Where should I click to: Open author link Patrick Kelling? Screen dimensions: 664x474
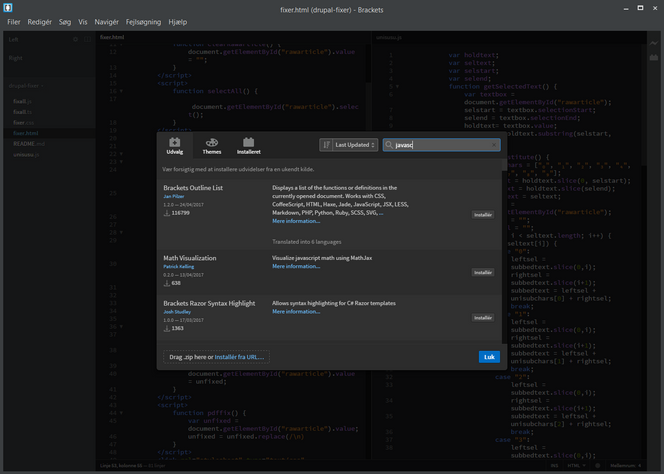coord(179,267)
